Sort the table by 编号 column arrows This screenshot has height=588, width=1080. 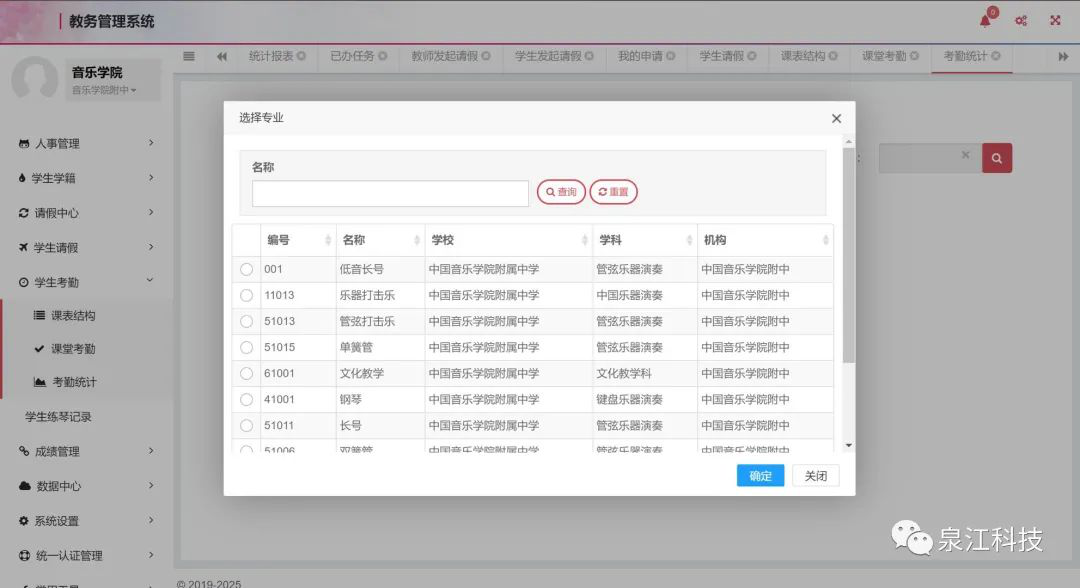click(328, 240)
